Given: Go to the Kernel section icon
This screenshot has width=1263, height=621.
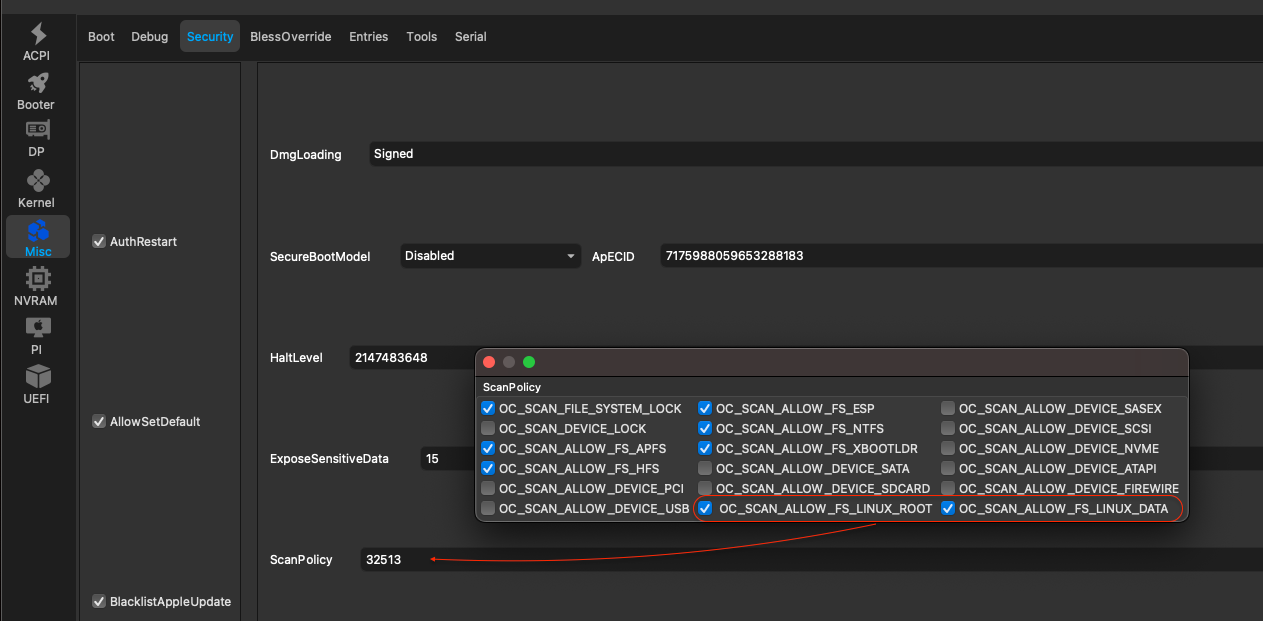Looking at the screenshot, I should (37, 181).
